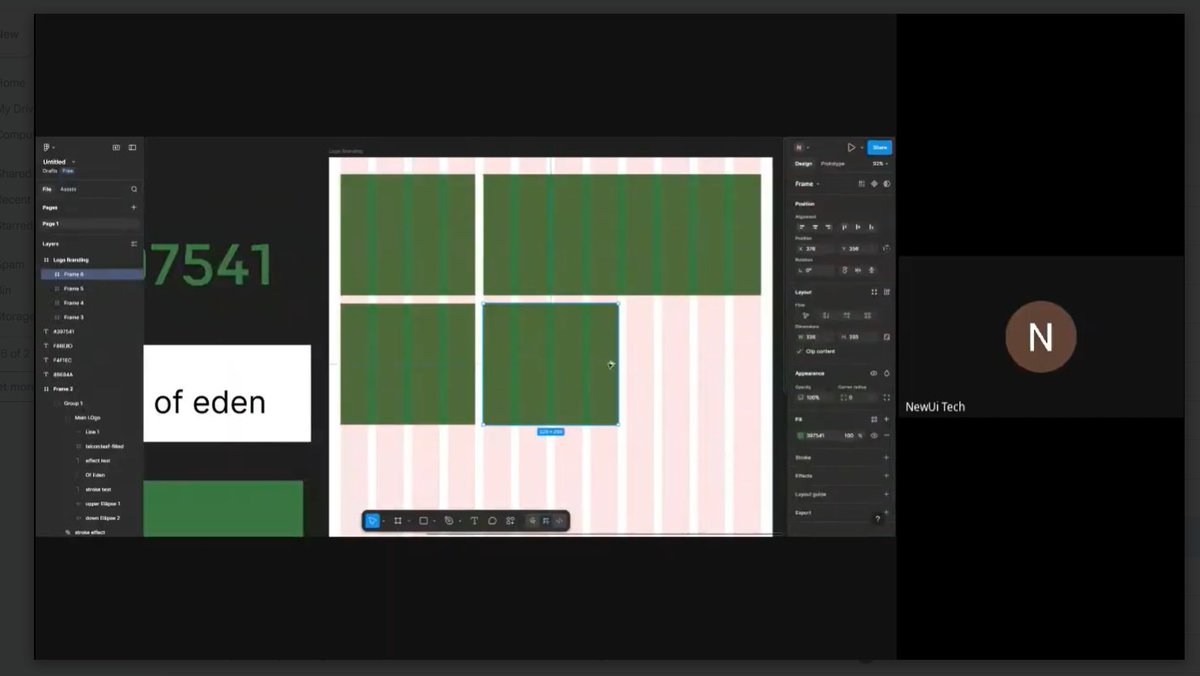
Task: Select the Text tool in bottom toolbar
Action: [474, 521]
